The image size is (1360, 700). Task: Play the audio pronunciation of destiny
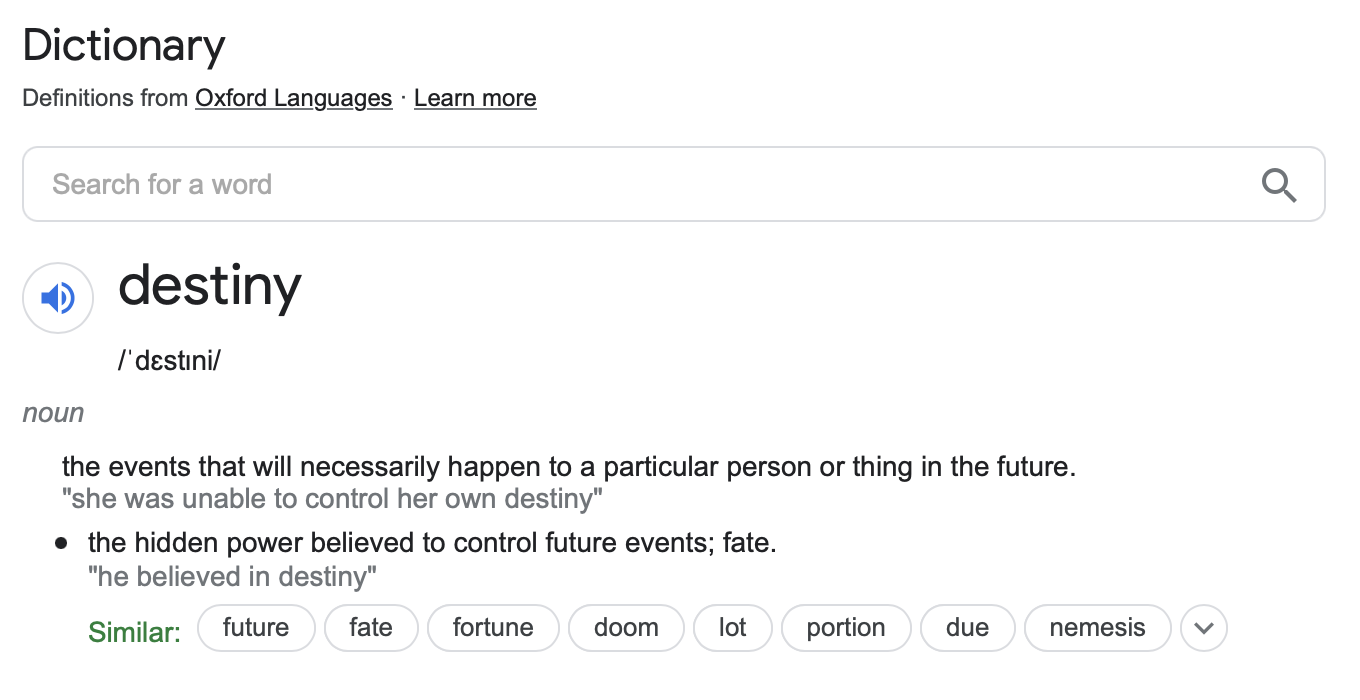(58, 297)
